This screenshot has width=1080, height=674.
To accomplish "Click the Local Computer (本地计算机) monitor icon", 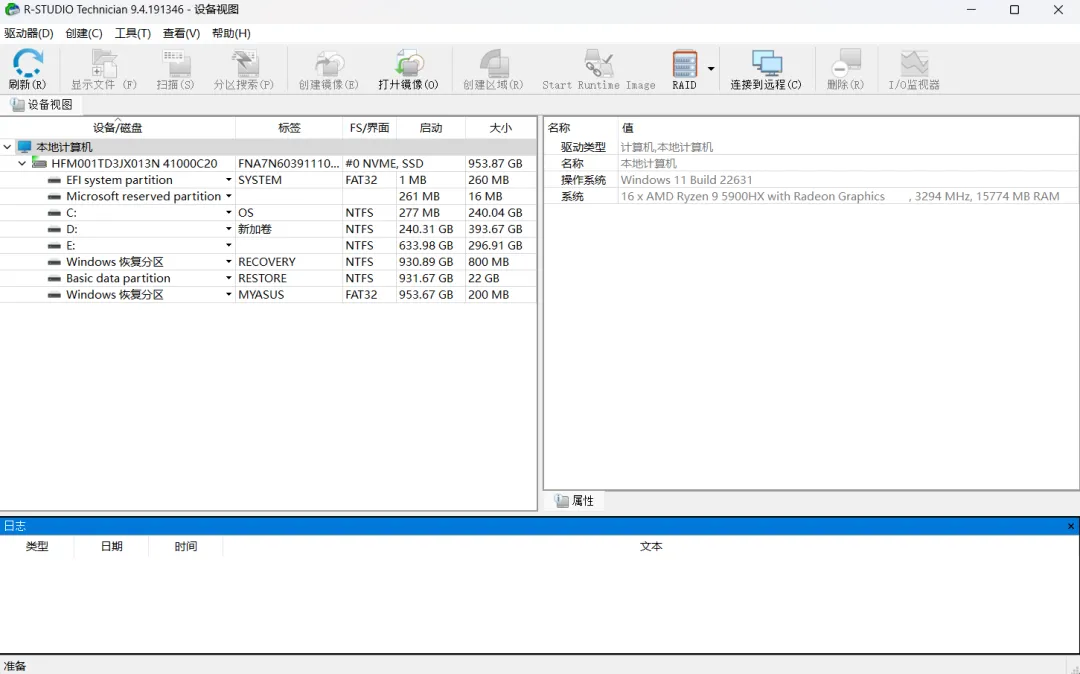I will [25, 147].
